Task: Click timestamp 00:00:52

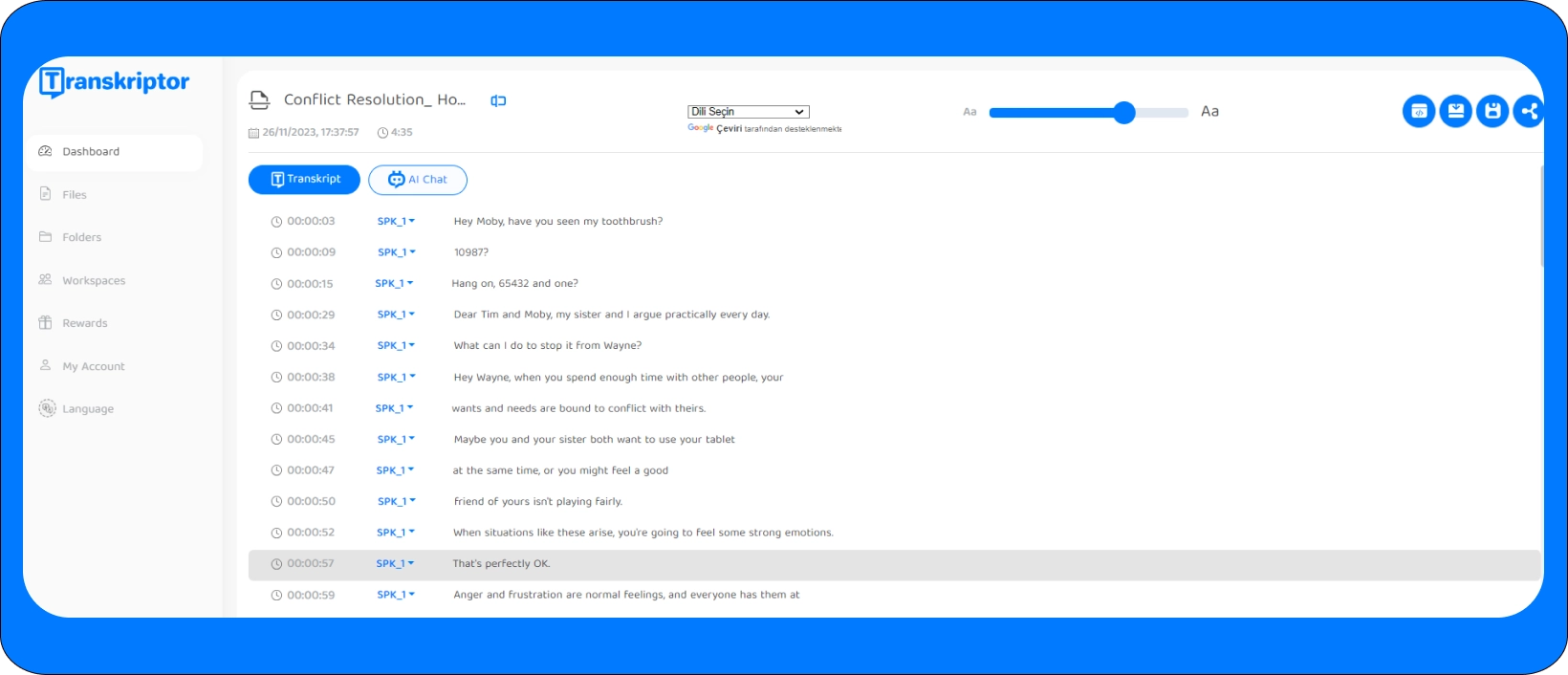Action: pos(303,533)
